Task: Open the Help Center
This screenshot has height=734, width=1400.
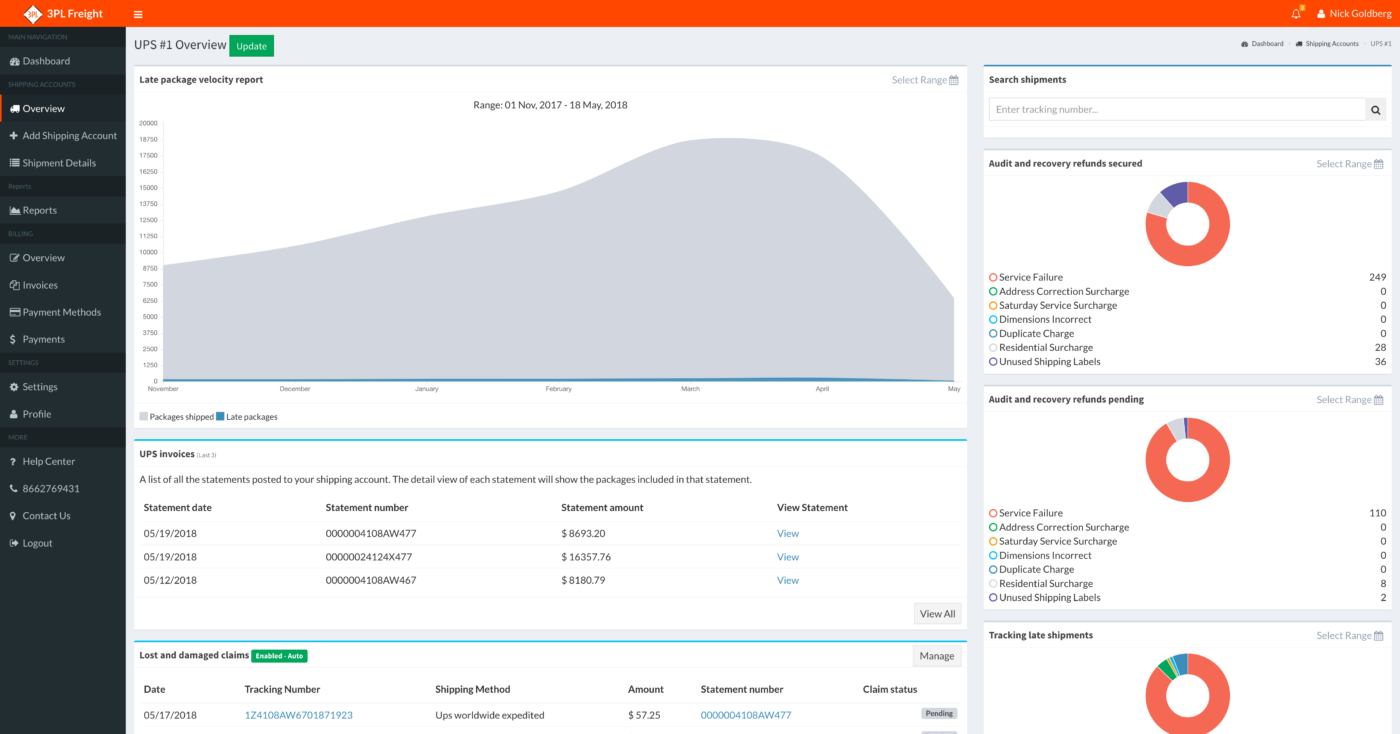Action: 63,462
